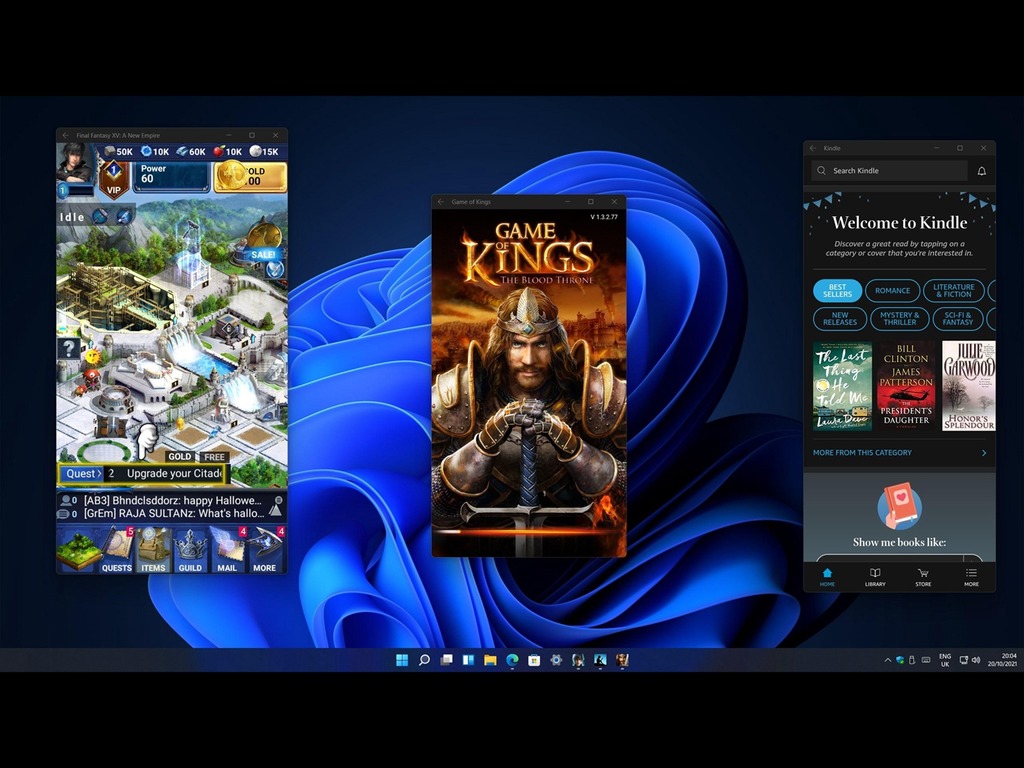Viewport: 1024px width, 768px height.
Task: Open More From This Category link
Action: click(862, 453)
